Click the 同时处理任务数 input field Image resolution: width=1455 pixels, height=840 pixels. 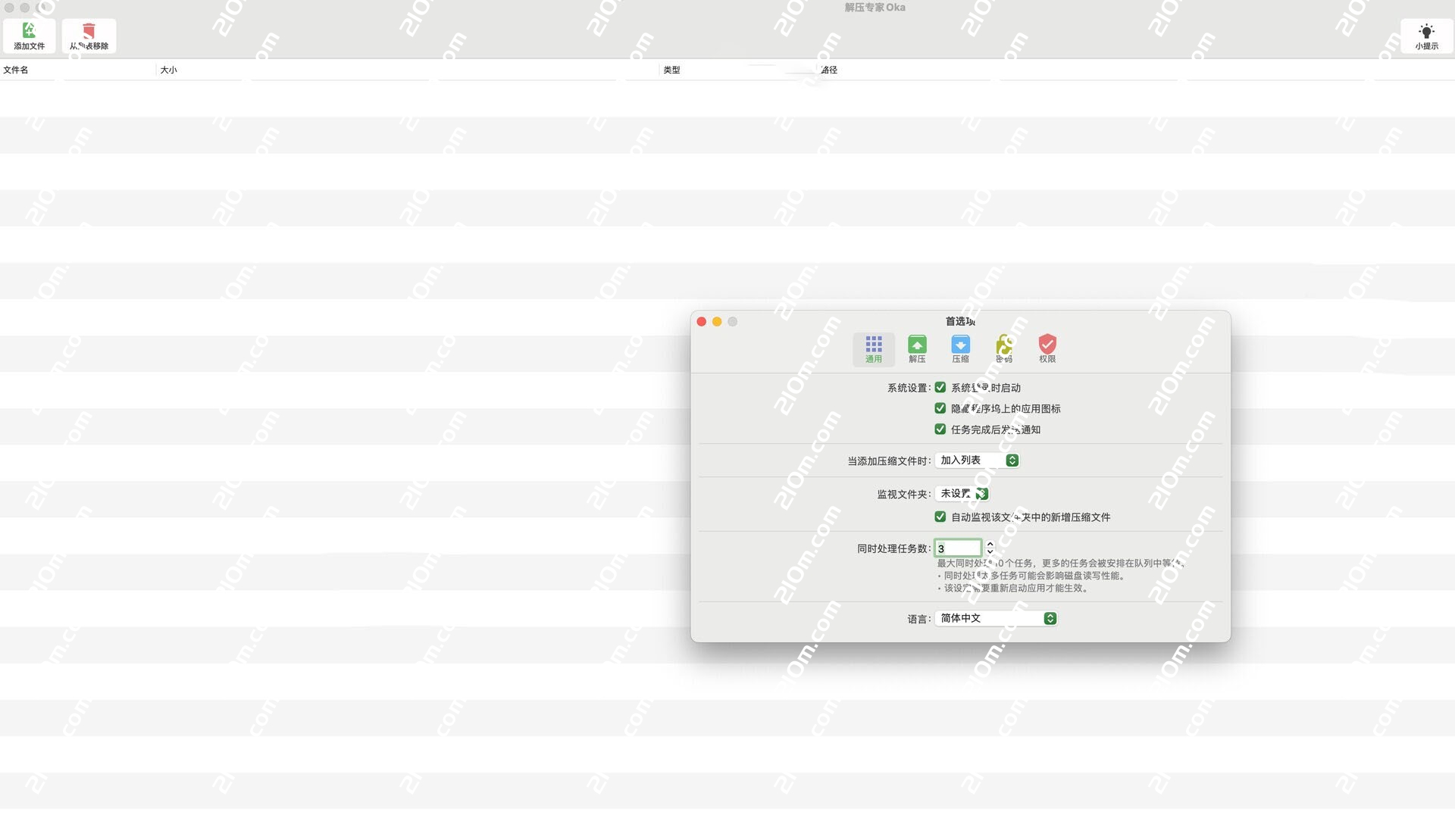pos(958,548)
